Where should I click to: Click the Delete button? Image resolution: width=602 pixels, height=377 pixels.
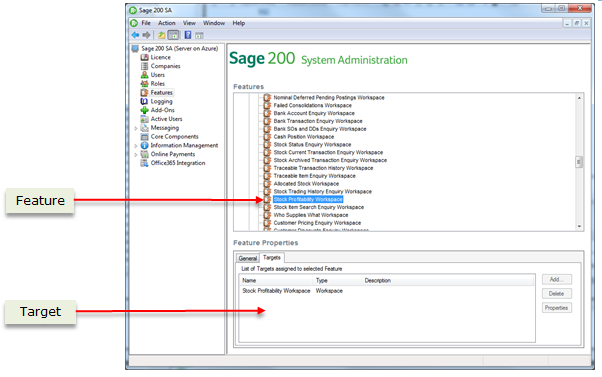pos(557,294)
